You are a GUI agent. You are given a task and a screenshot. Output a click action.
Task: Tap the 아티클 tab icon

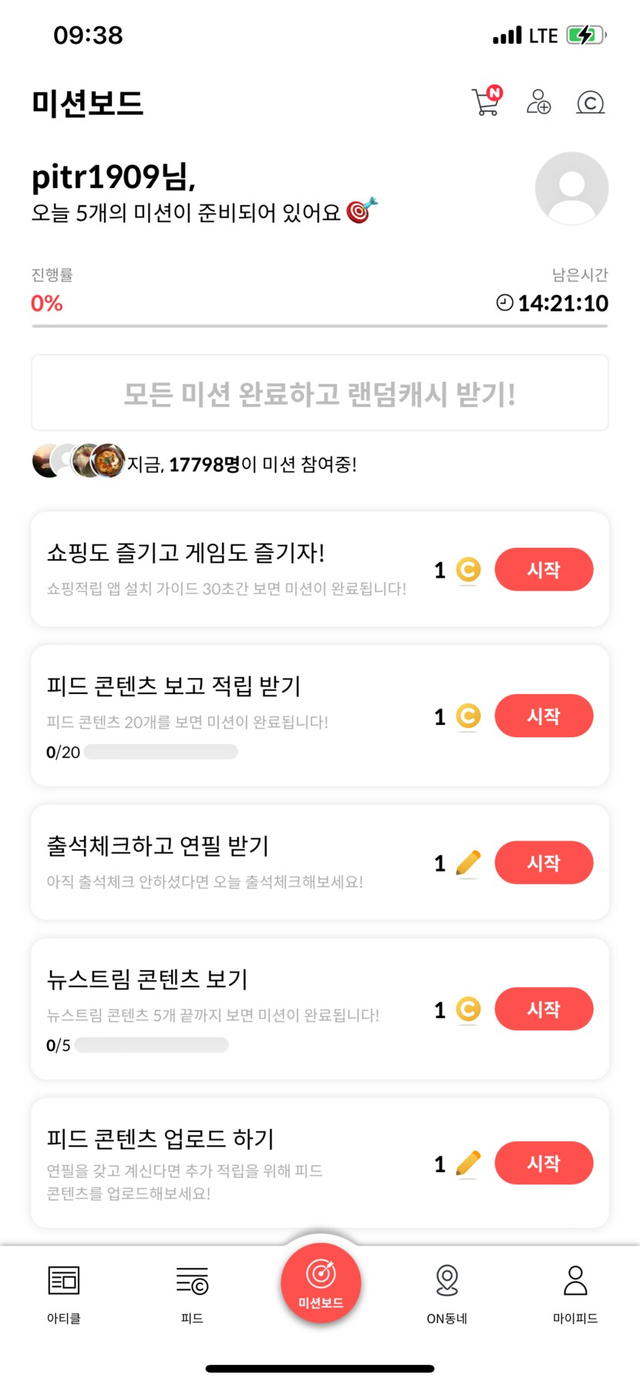pos(64,1280)
